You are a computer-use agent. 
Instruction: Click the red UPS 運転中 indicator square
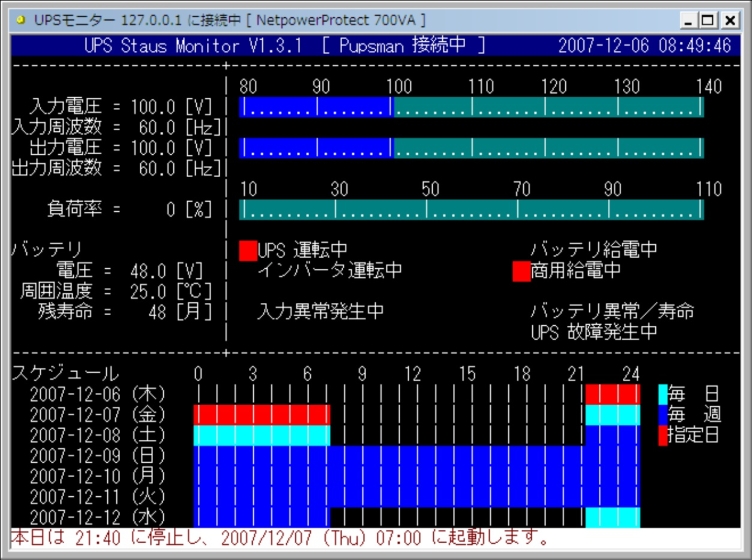point(248,250)
